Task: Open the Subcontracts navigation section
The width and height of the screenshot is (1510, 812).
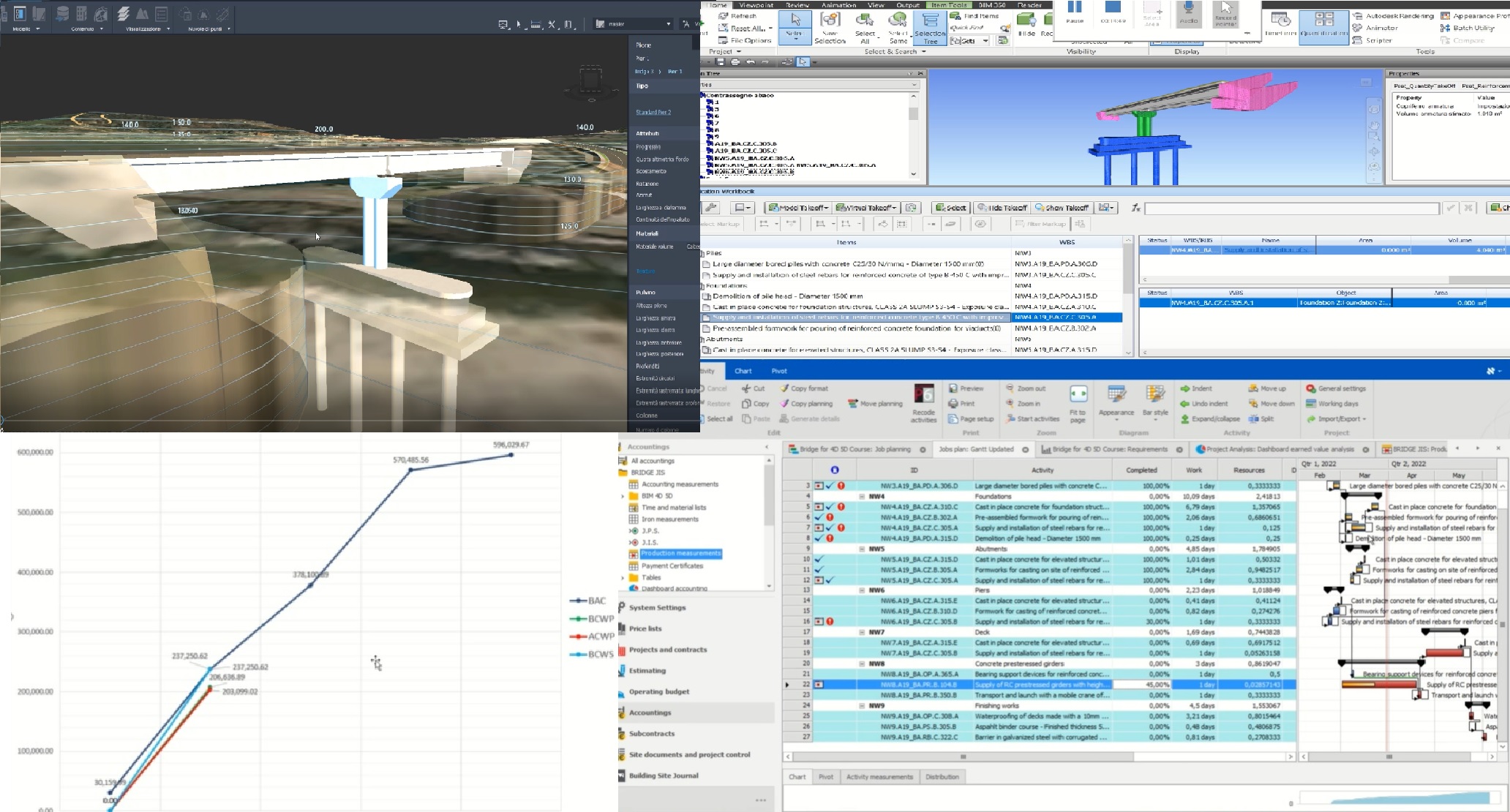Action: pos(651,734)
